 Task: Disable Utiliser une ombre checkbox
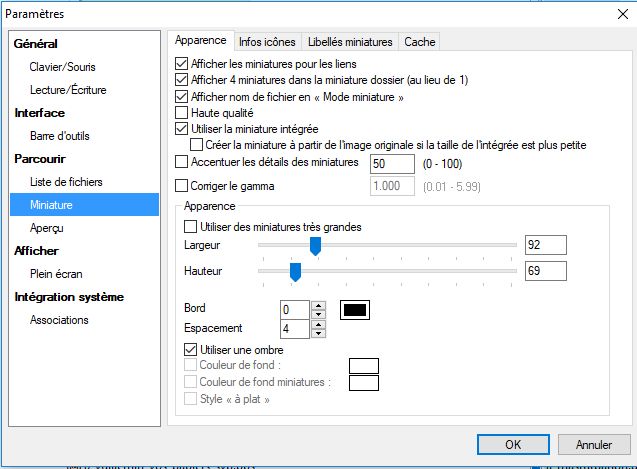tap(191, 350)
